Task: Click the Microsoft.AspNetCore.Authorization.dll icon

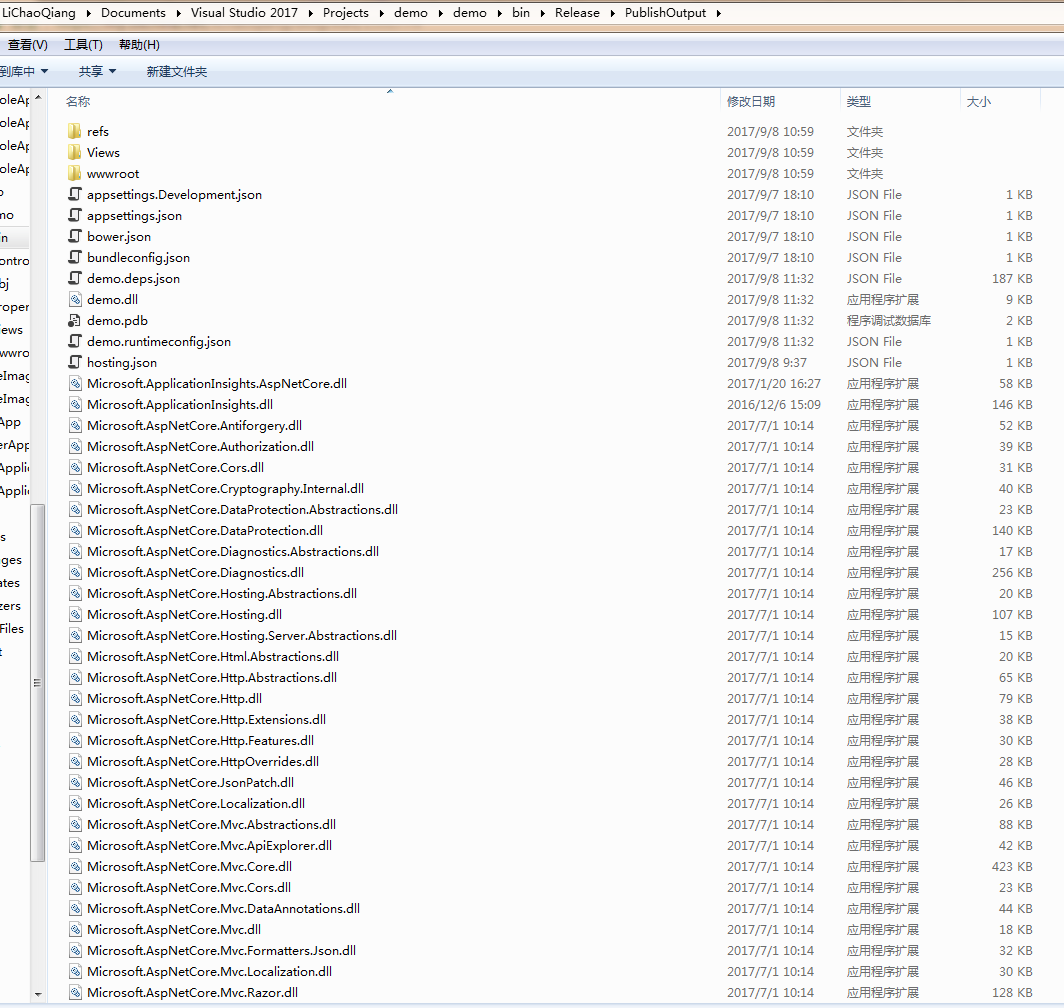Action: click(75, 447)
